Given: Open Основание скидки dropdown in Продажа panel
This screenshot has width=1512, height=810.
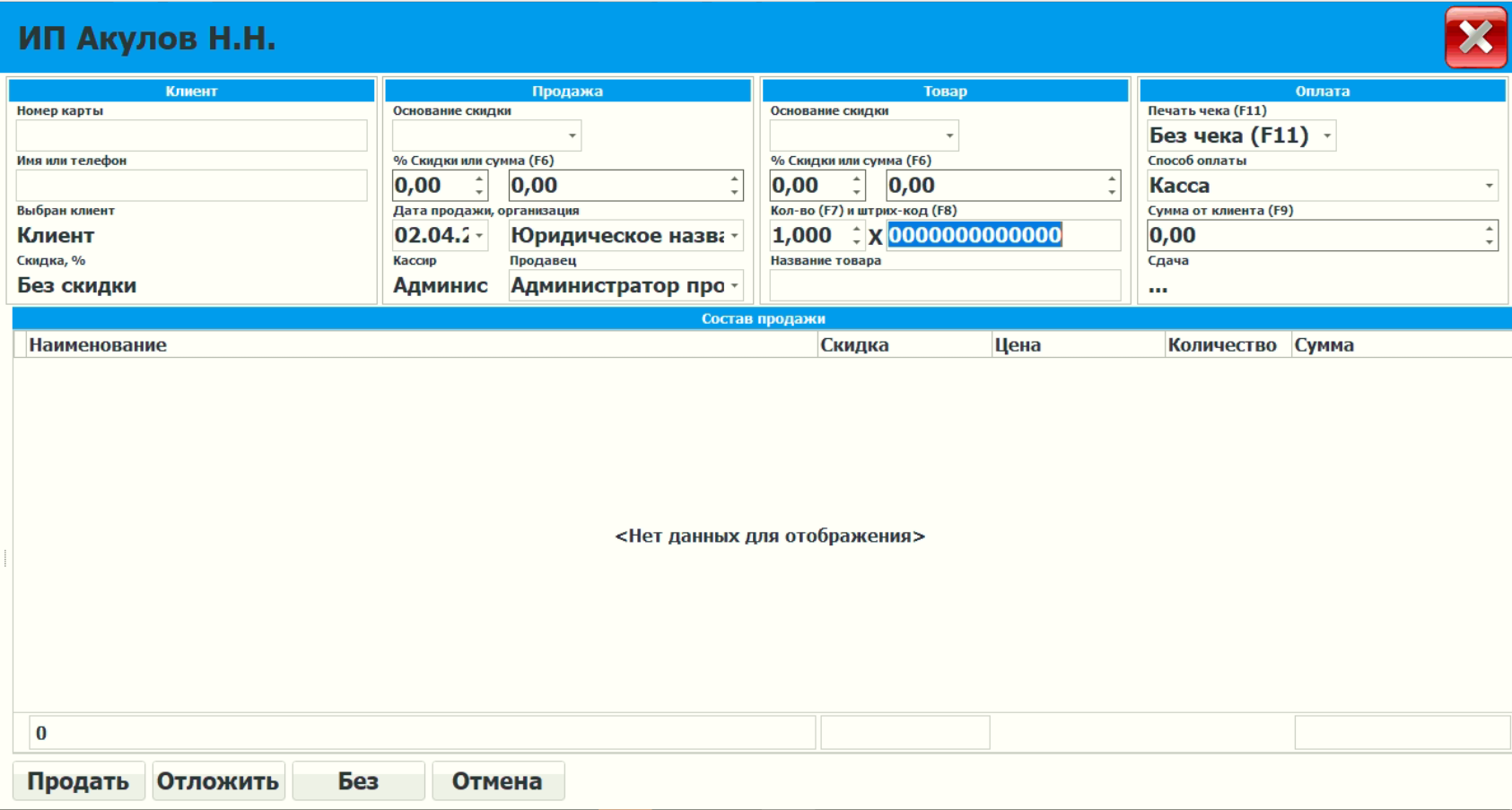Looking at the screenshot, I should point(572,135).
